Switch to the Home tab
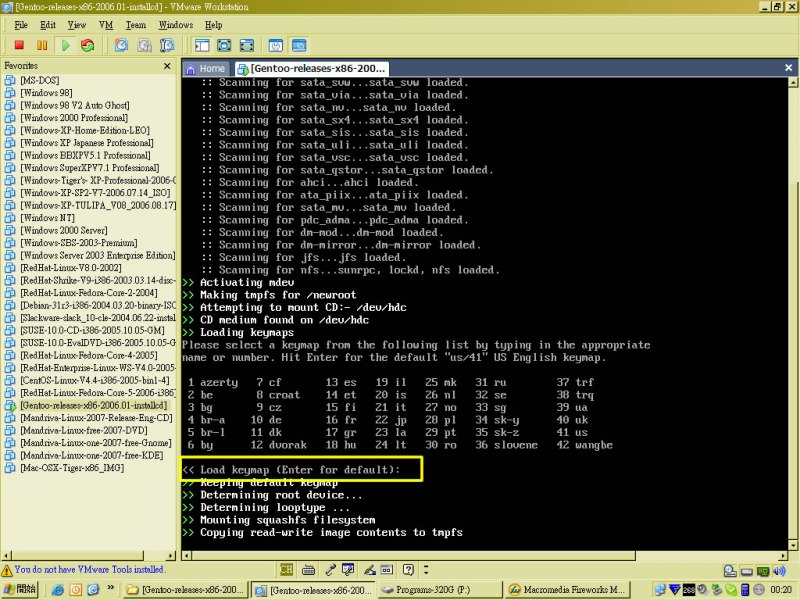 (206, 68)
